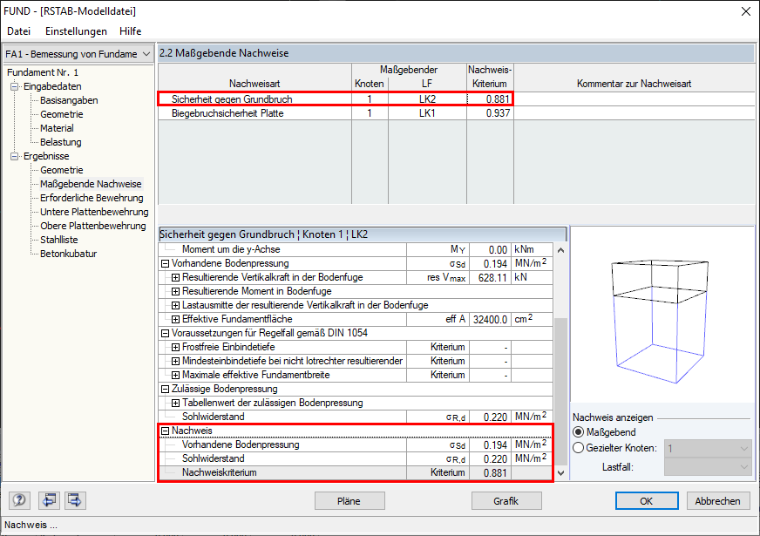The height and width of the screenshot is (536, 760).
Task: Confirm with the OK button
Action: tap(647, 501)
